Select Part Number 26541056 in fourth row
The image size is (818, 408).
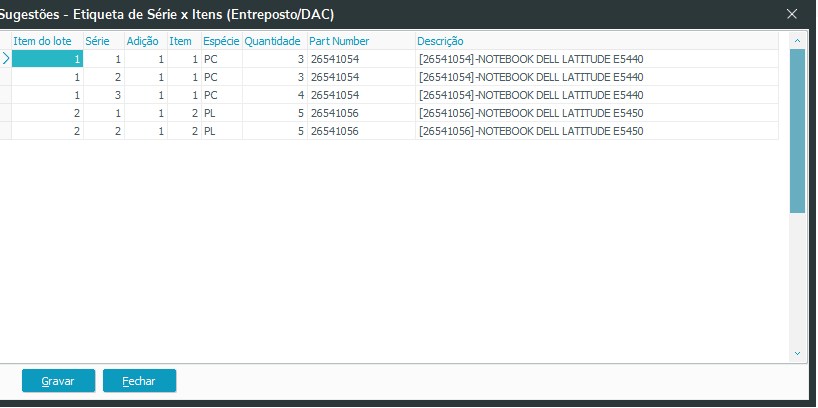[x=362, y=113]
